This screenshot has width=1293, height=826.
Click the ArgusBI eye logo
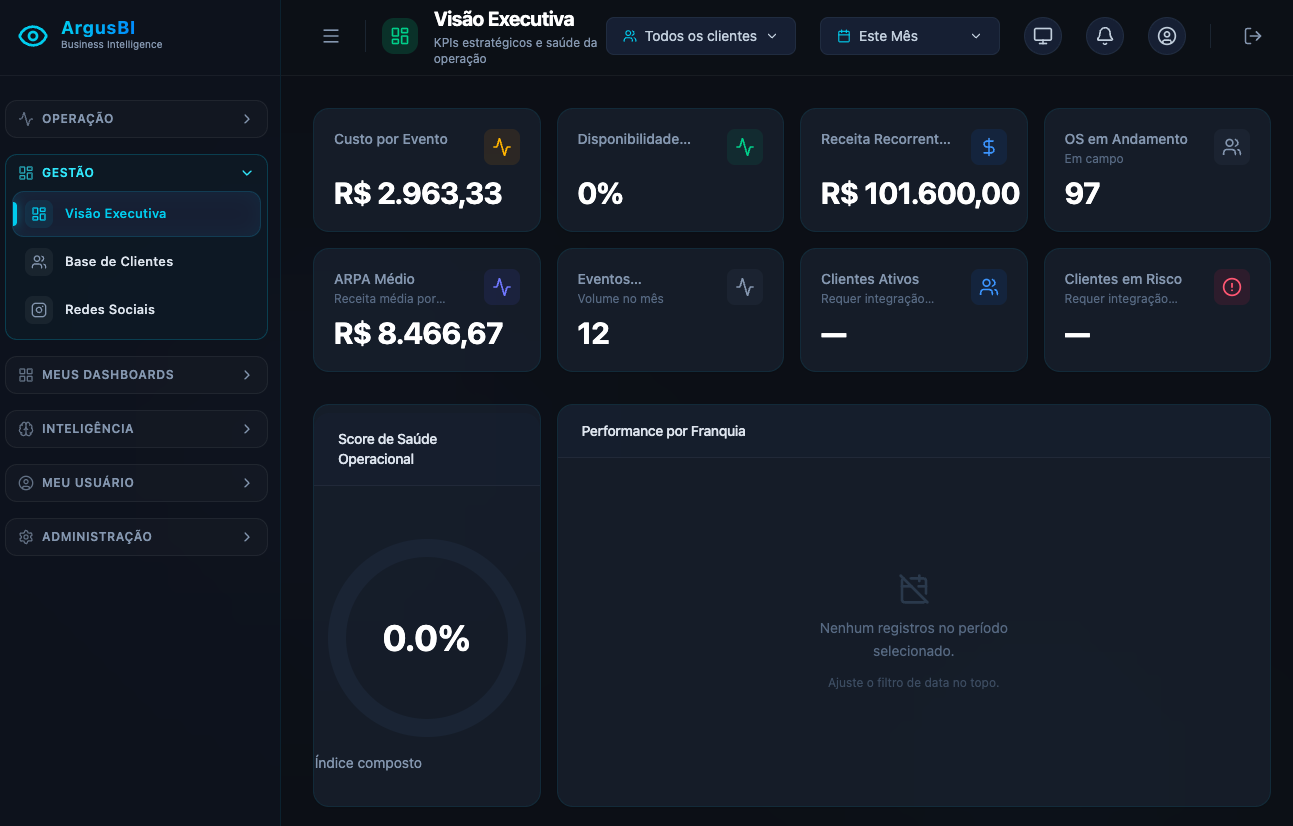(x=33, y=36)
